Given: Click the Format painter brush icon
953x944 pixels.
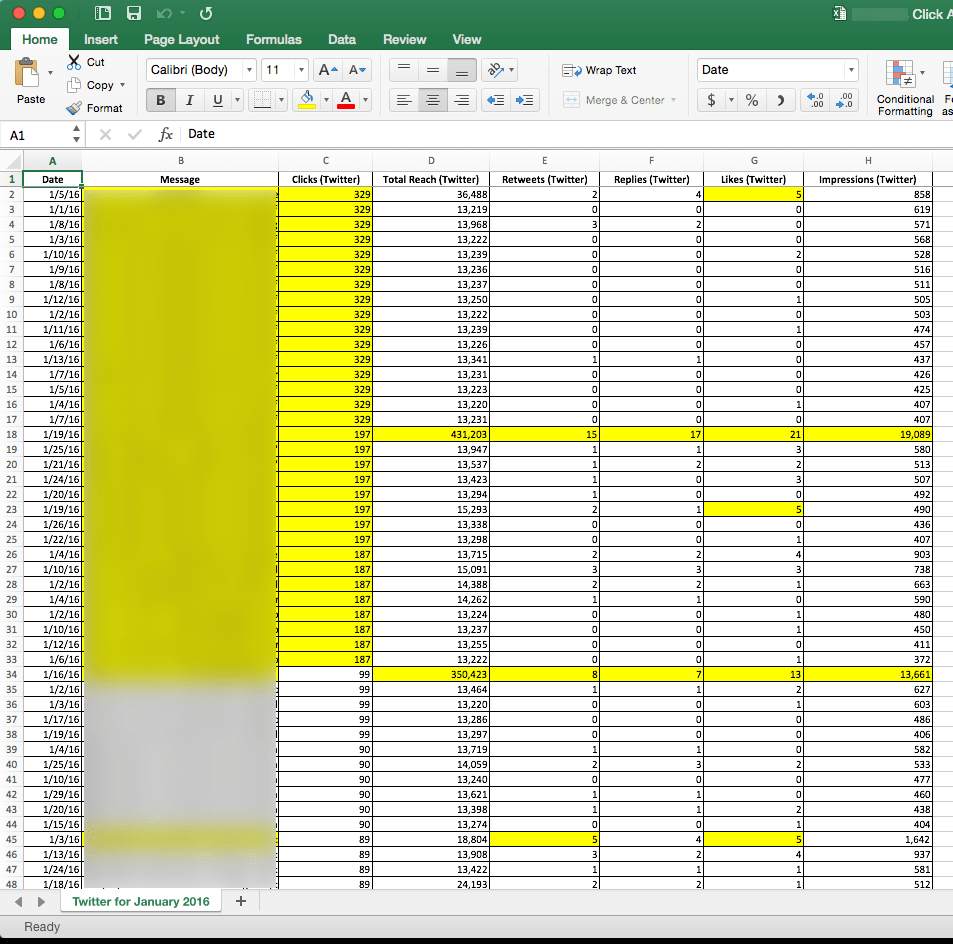Looking at the screenshot, I should (x=74, y=108).
